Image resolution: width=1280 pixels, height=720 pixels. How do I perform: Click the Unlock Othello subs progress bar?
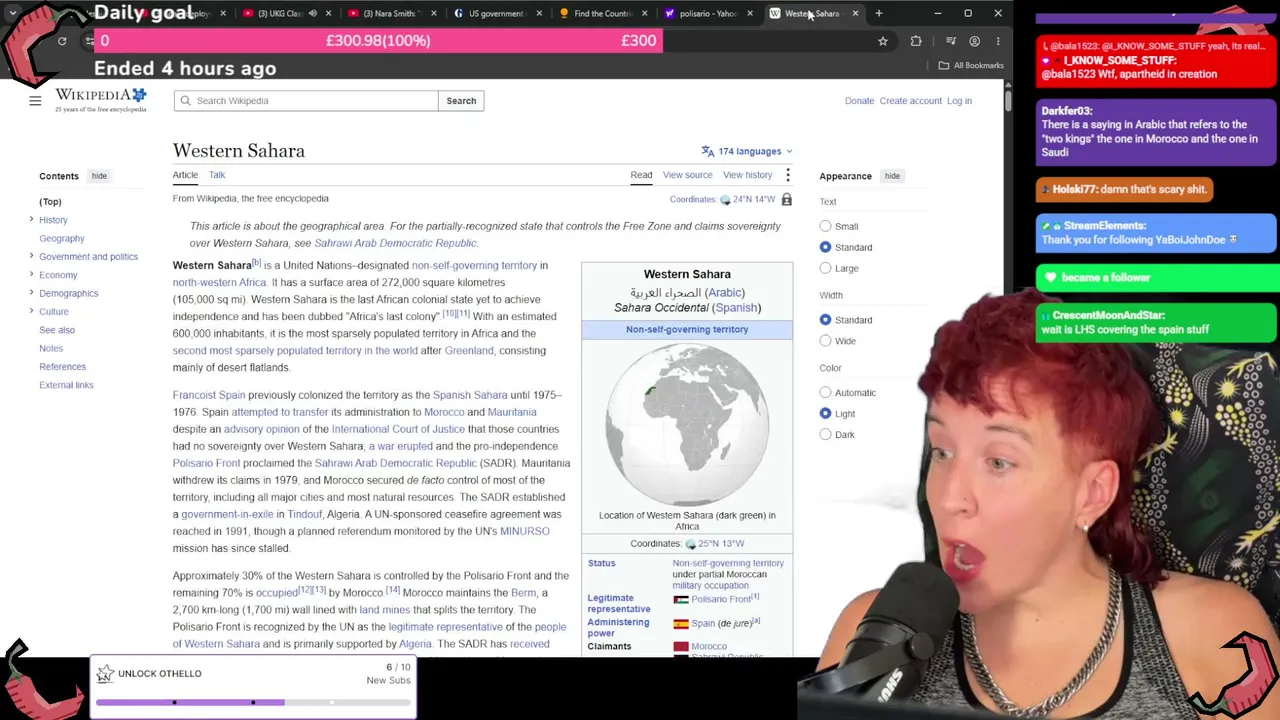[253, 702]
